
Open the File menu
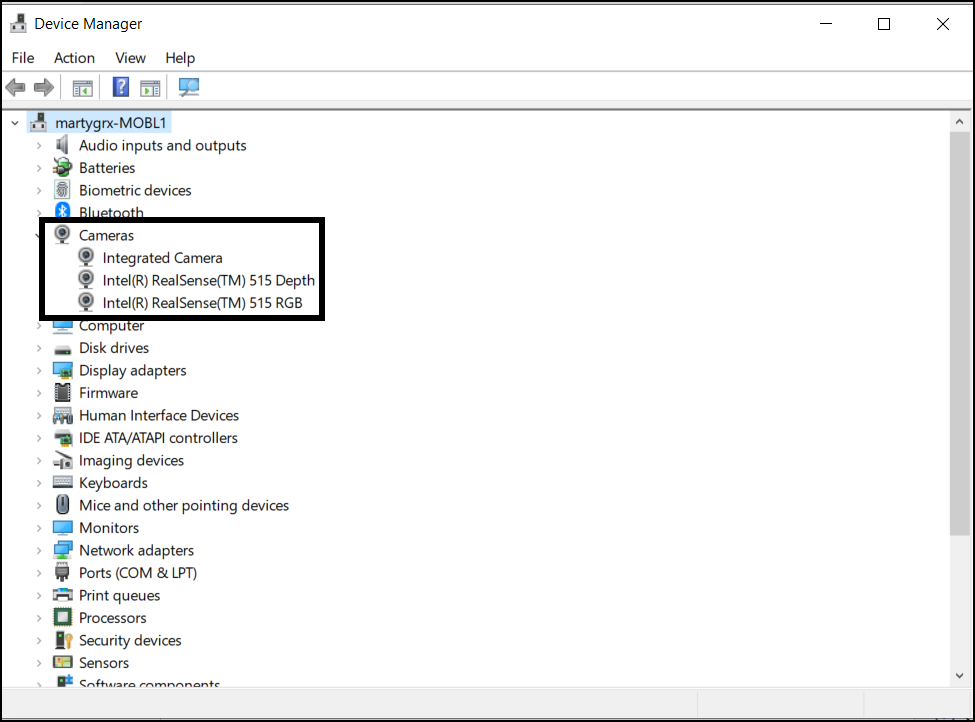(x=22, y=58)
